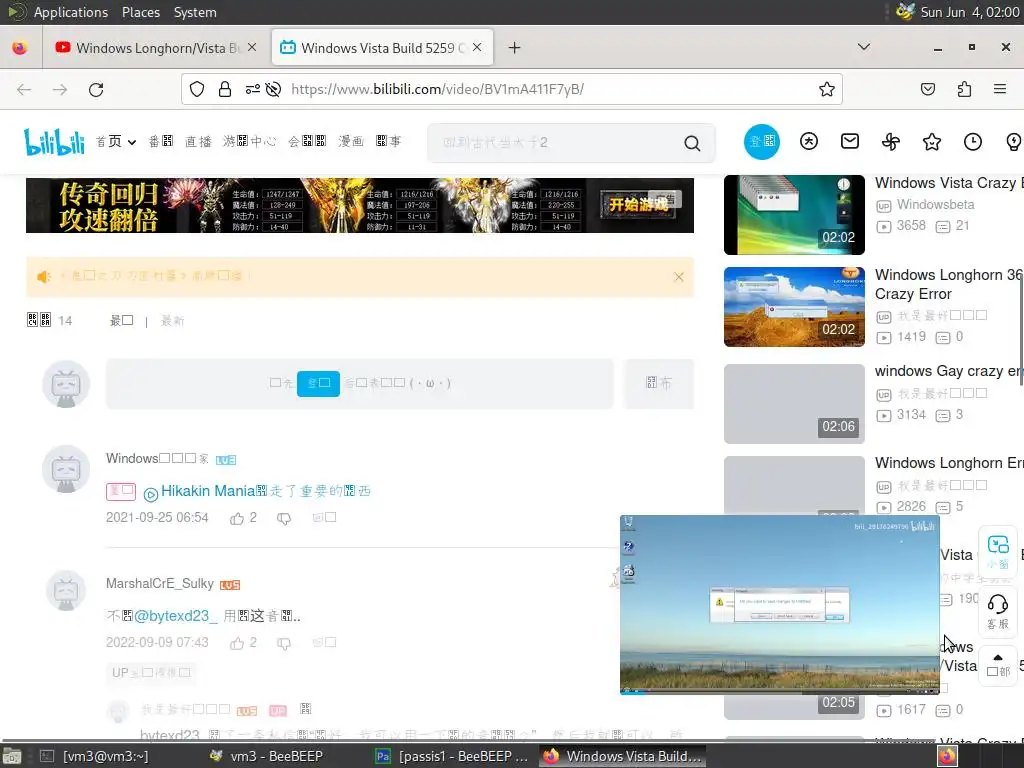Dismiss the yellow notice banner
This screenshot has height=768, width=1024.
(x=679, y=277)
